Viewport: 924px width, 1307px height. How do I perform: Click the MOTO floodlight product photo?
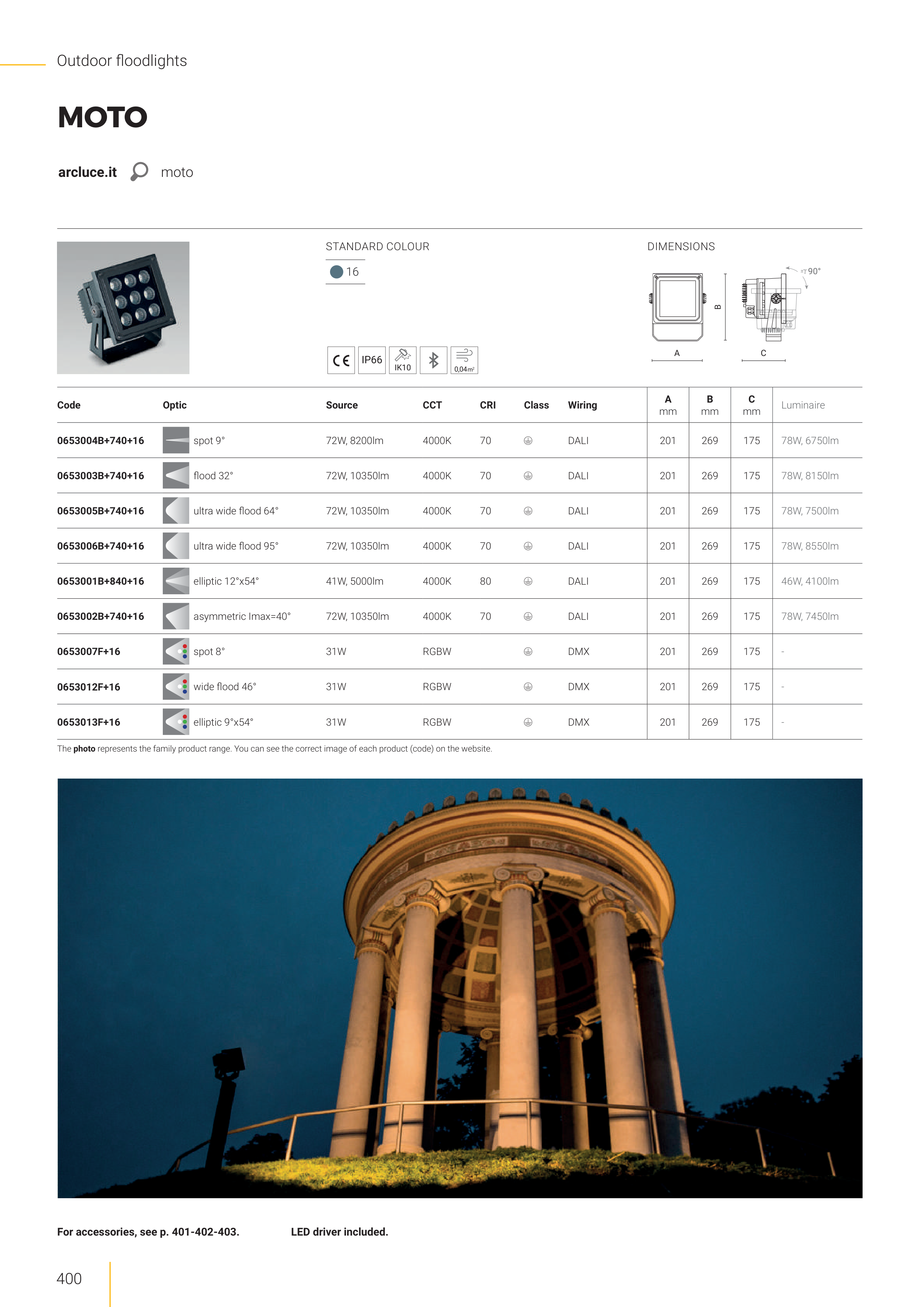pyautogui.click(x=123, y=308)
